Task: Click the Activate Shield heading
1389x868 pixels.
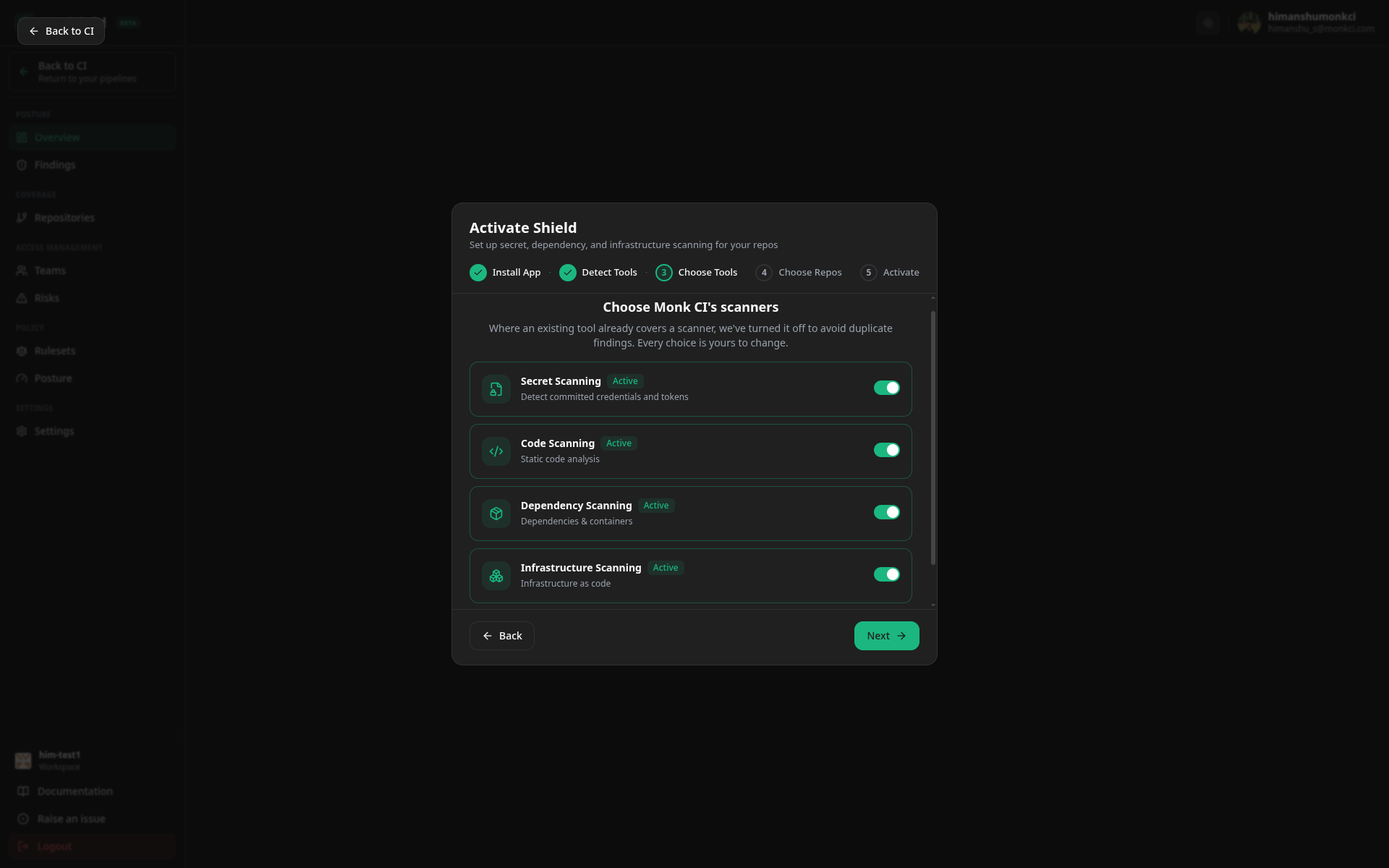Action: [523, 228]
